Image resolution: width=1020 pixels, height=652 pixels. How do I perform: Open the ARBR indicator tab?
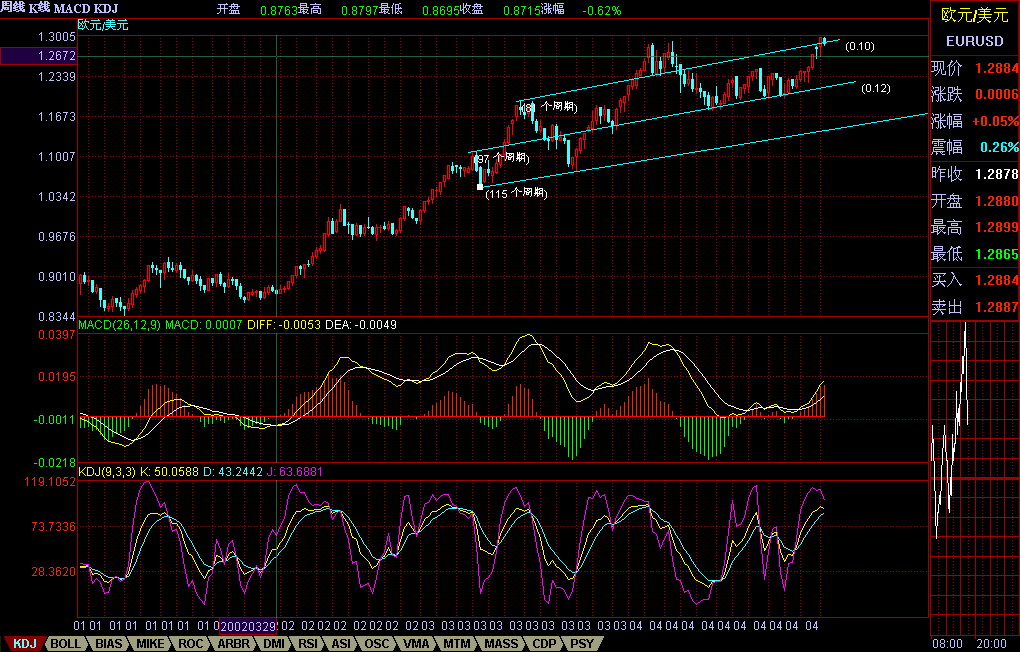[x=233, y=644]
